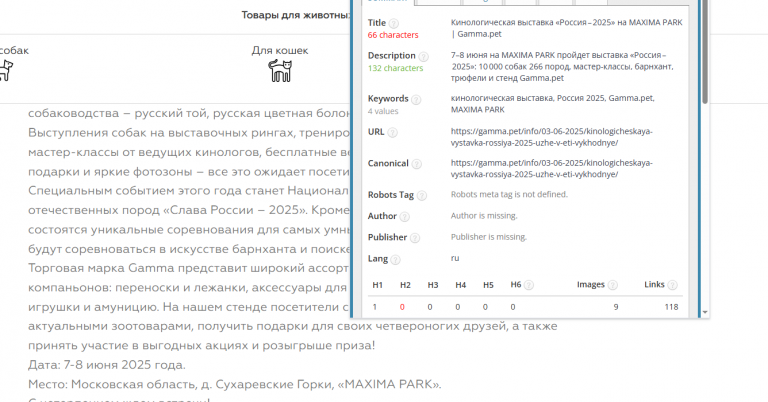Click the 'Publisher is missing.' text
Screen dimensions: 768x402
point(489,237)
